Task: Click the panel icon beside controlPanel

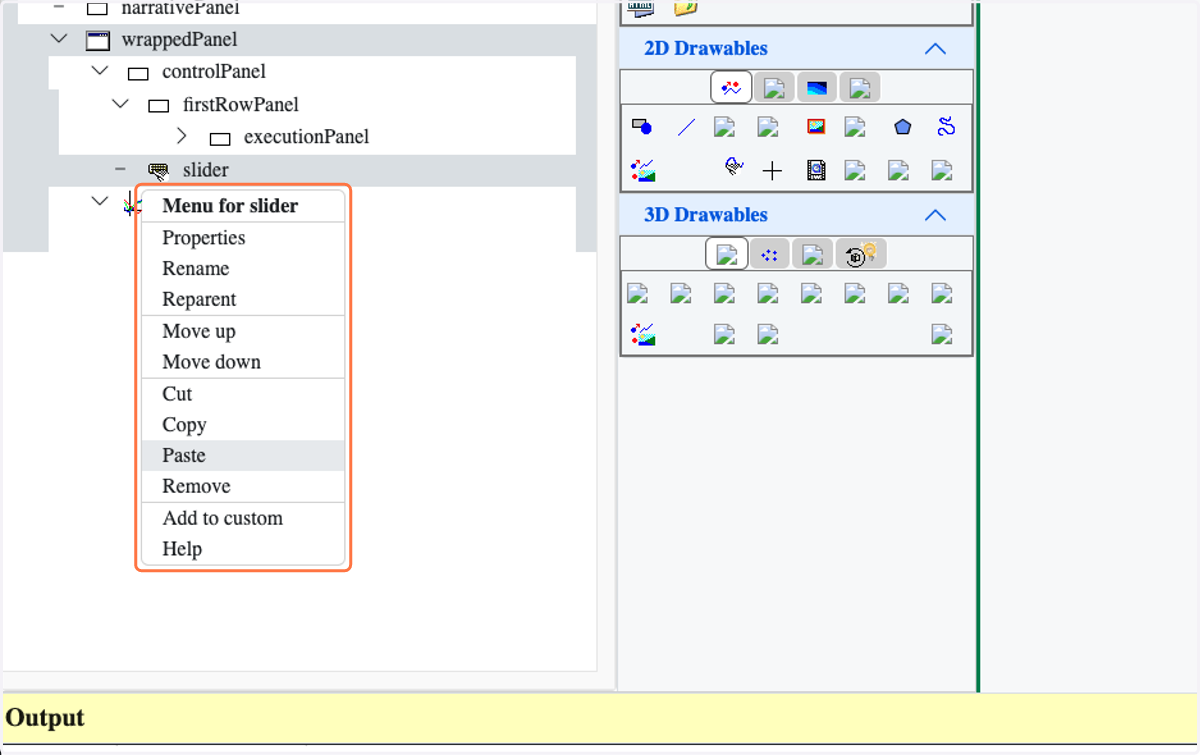Action: tap(138, 73)
